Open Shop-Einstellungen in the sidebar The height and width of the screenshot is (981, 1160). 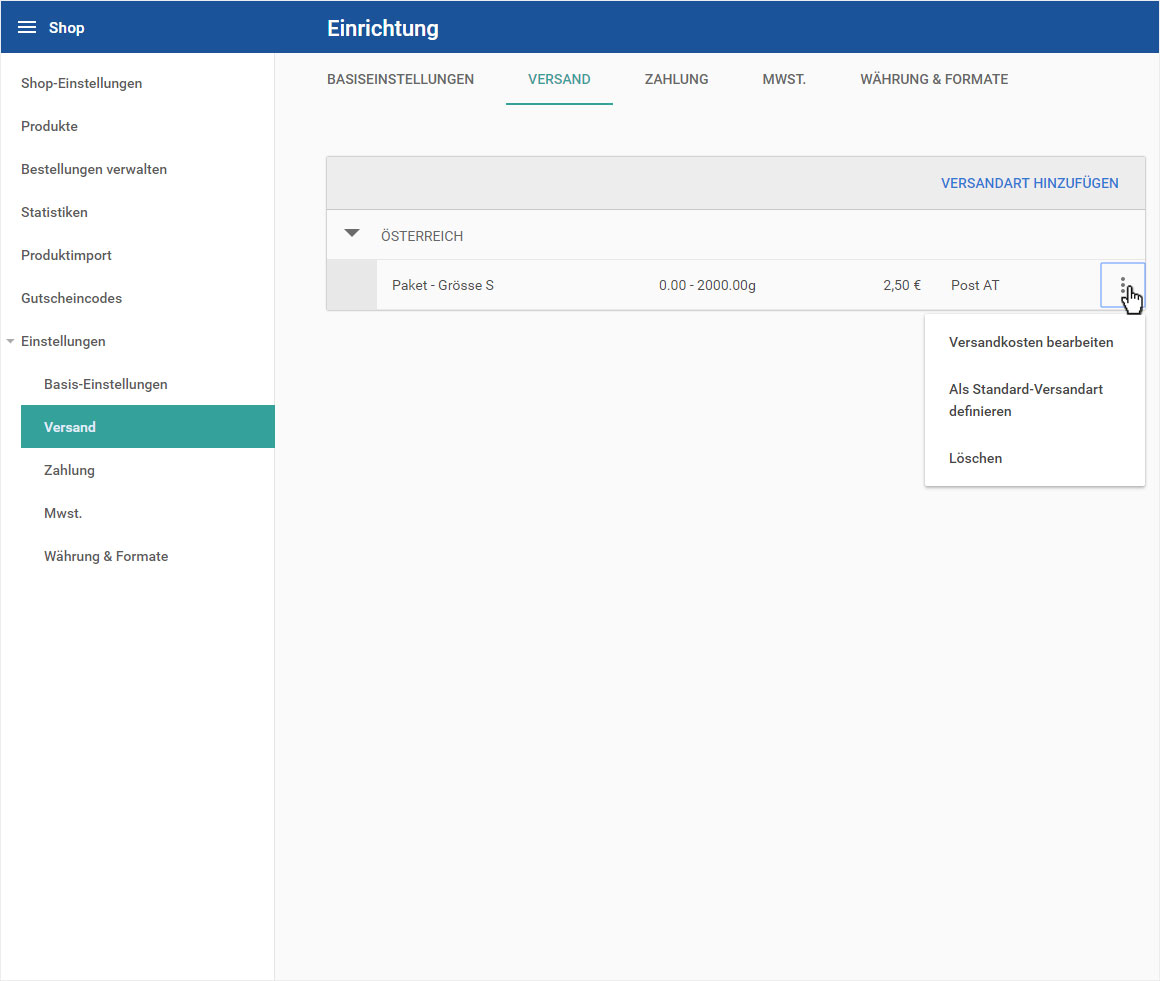tap(81, 84)
